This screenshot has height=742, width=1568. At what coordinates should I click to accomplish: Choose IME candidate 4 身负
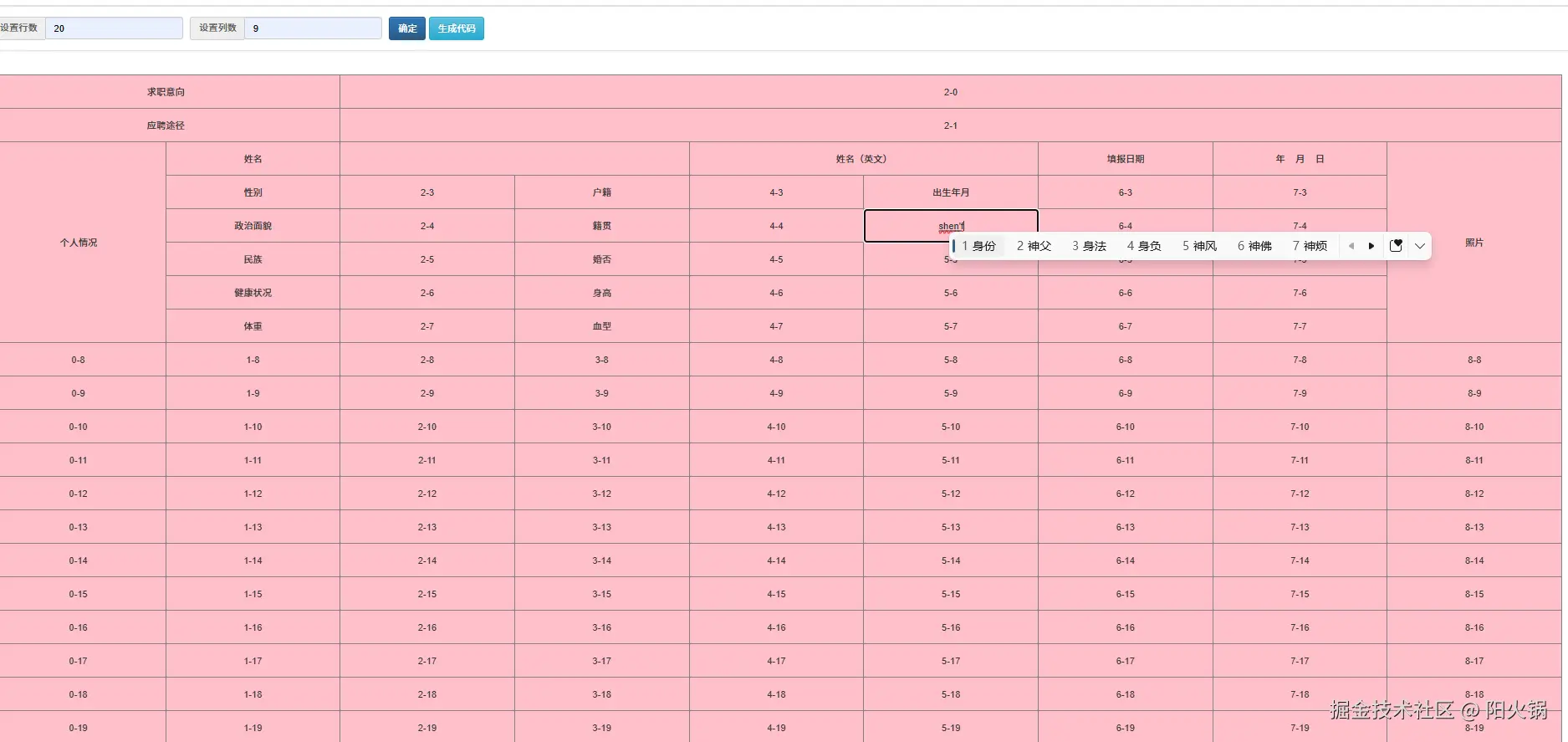click(1144, 246)
